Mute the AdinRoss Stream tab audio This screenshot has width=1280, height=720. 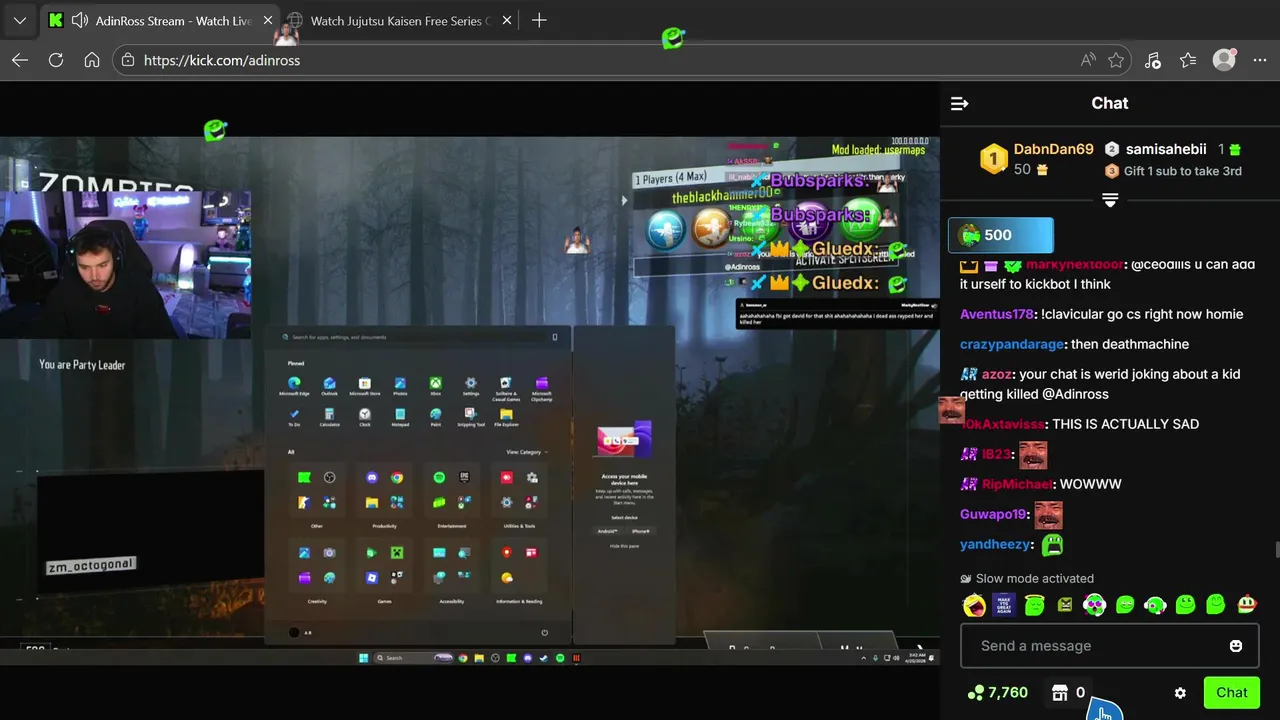[x=80, y=20]
